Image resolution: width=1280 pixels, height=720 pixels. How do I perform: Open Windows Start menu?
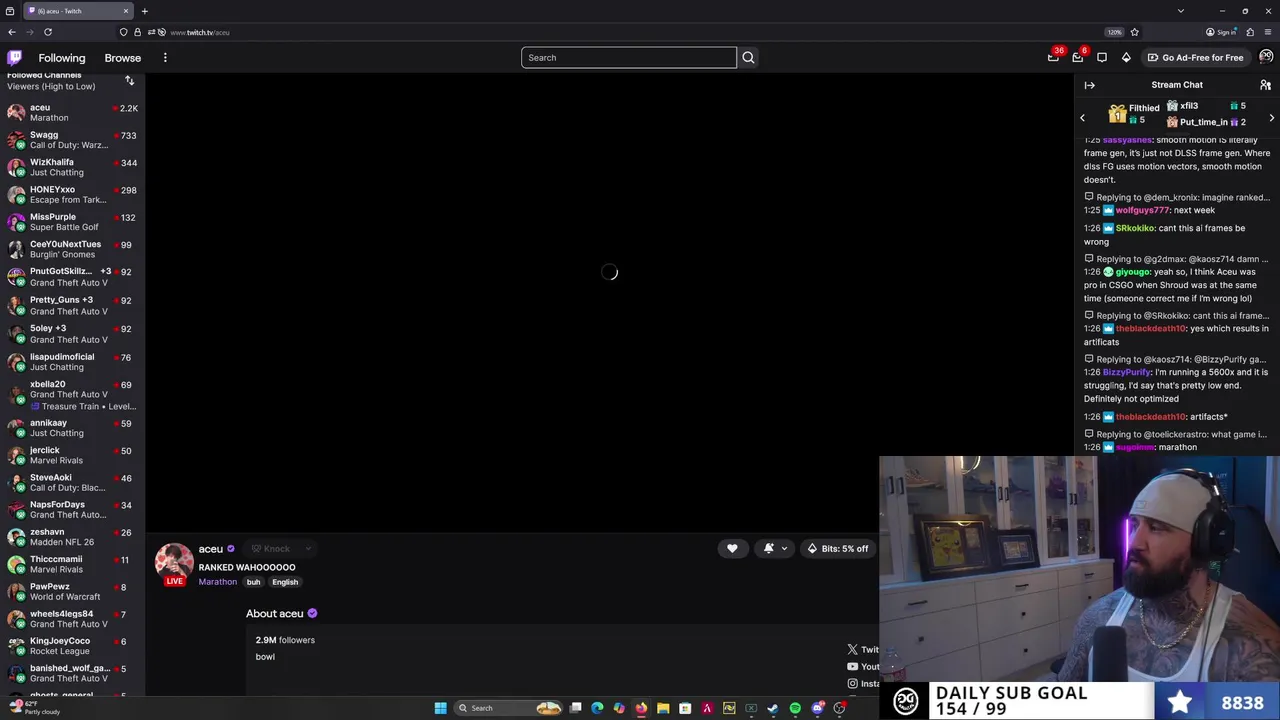(440, 708)
